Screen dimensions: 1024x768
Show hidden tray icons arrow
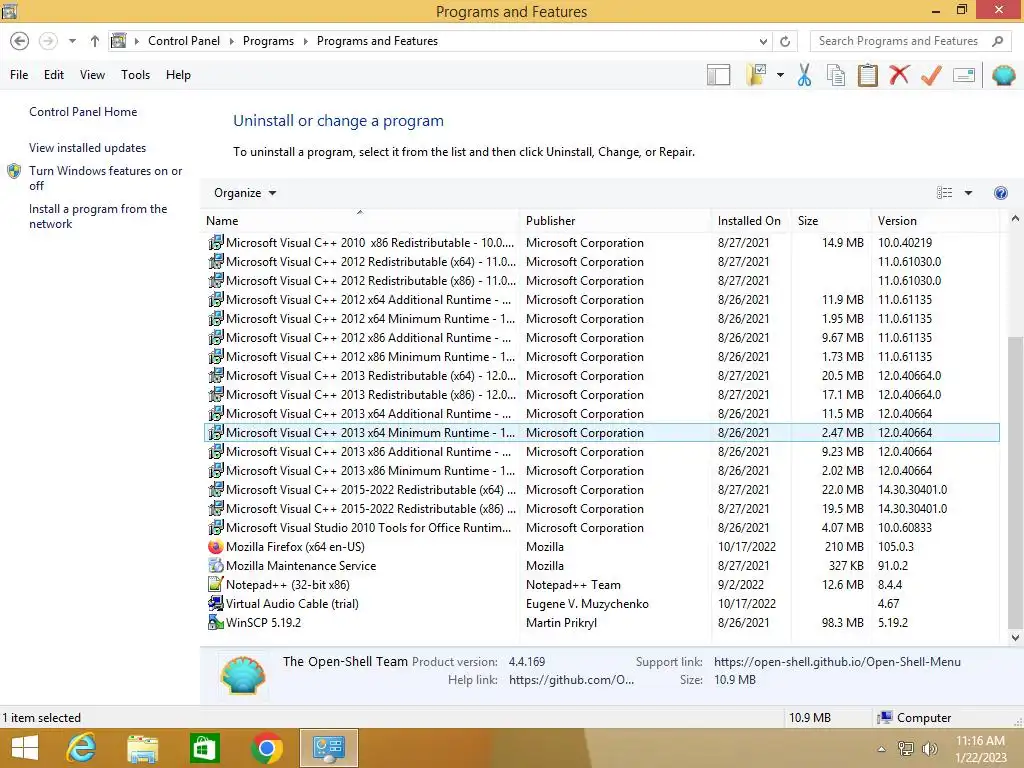tap(882, 749)
